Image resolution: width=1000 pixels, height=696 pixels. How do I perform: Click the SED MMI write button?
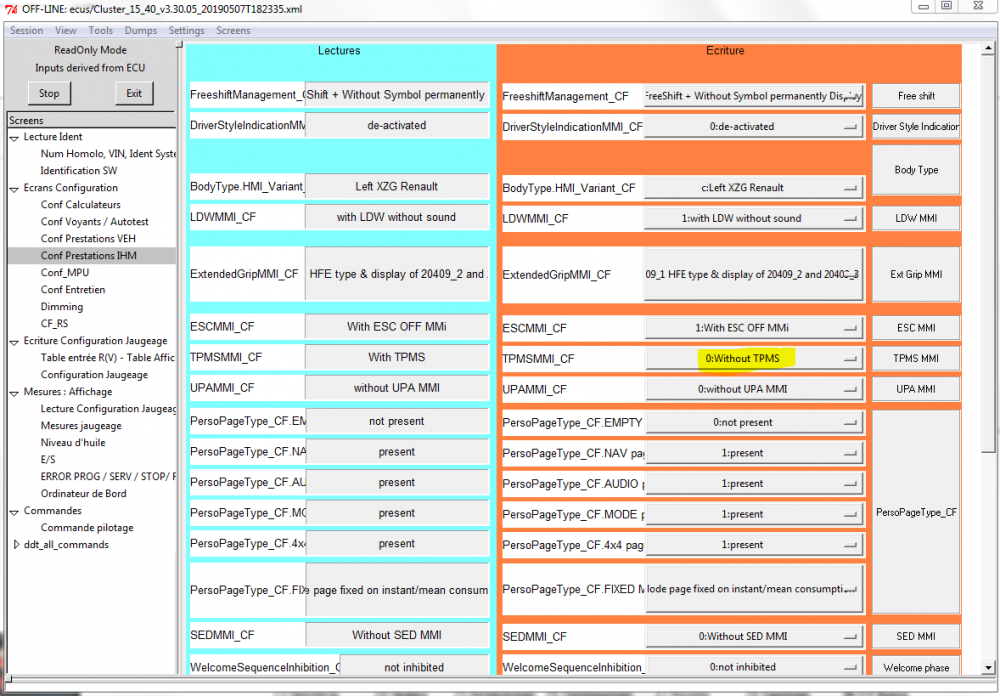(916, 637)
